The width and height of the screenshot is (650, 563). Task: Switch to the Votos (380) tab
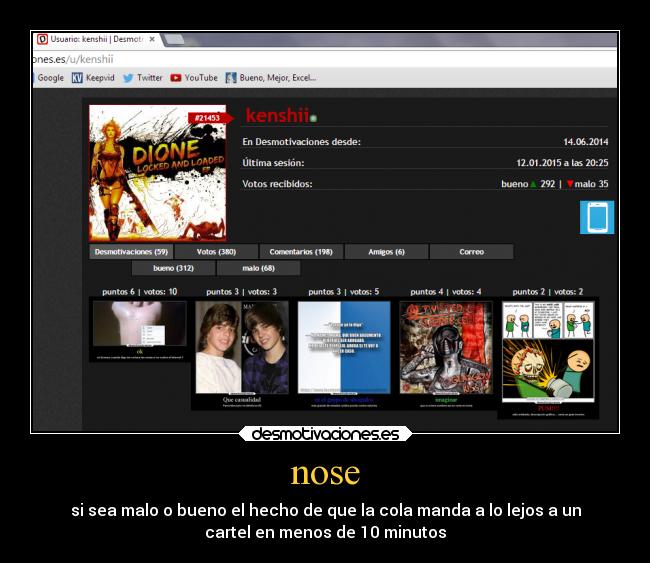[x=216, y=252]
